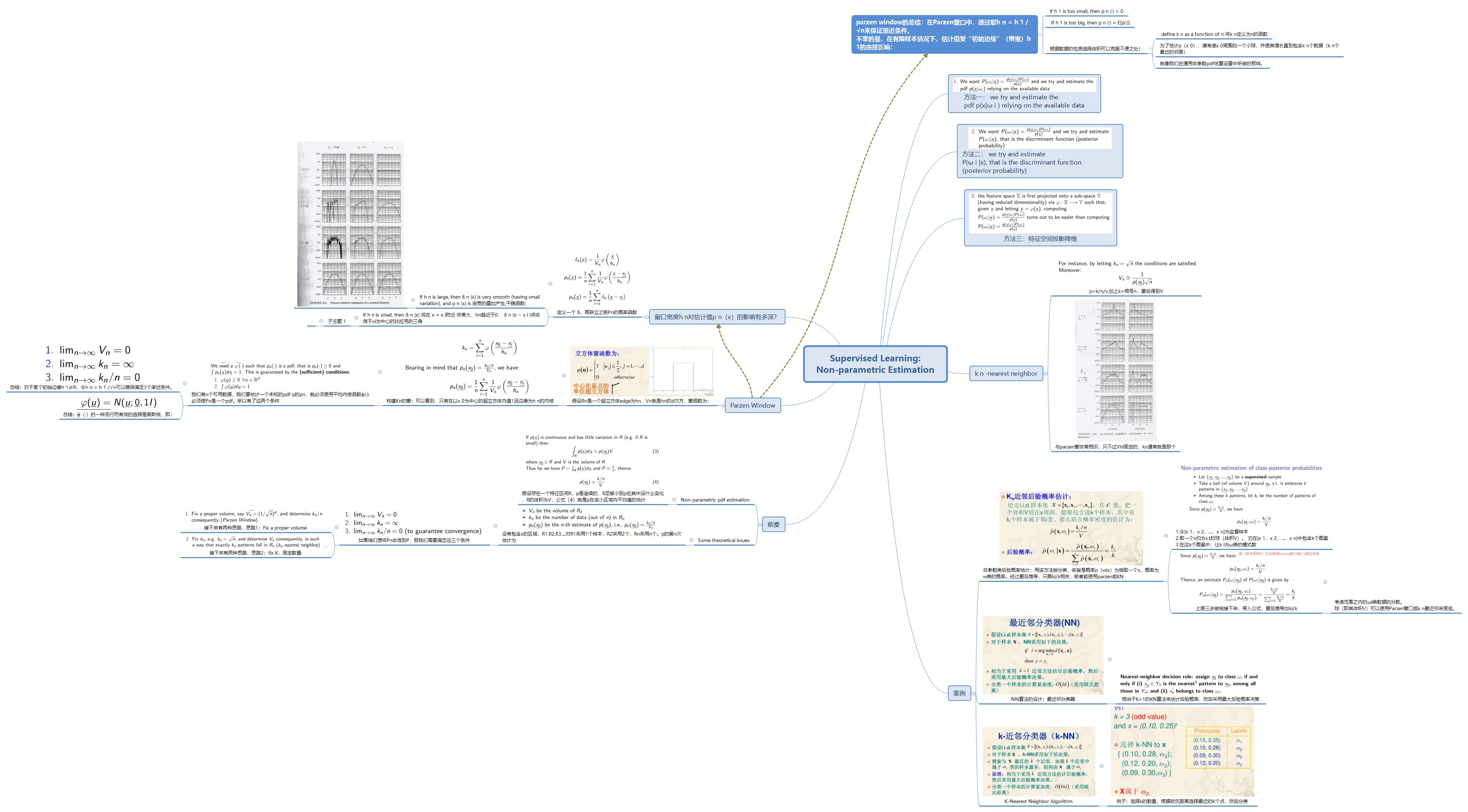Collapse toggle right of Kn近邻后验概率估计 slide
Image resolution: width=1468 pixels, height=812 pixels.
[1166, 536]
